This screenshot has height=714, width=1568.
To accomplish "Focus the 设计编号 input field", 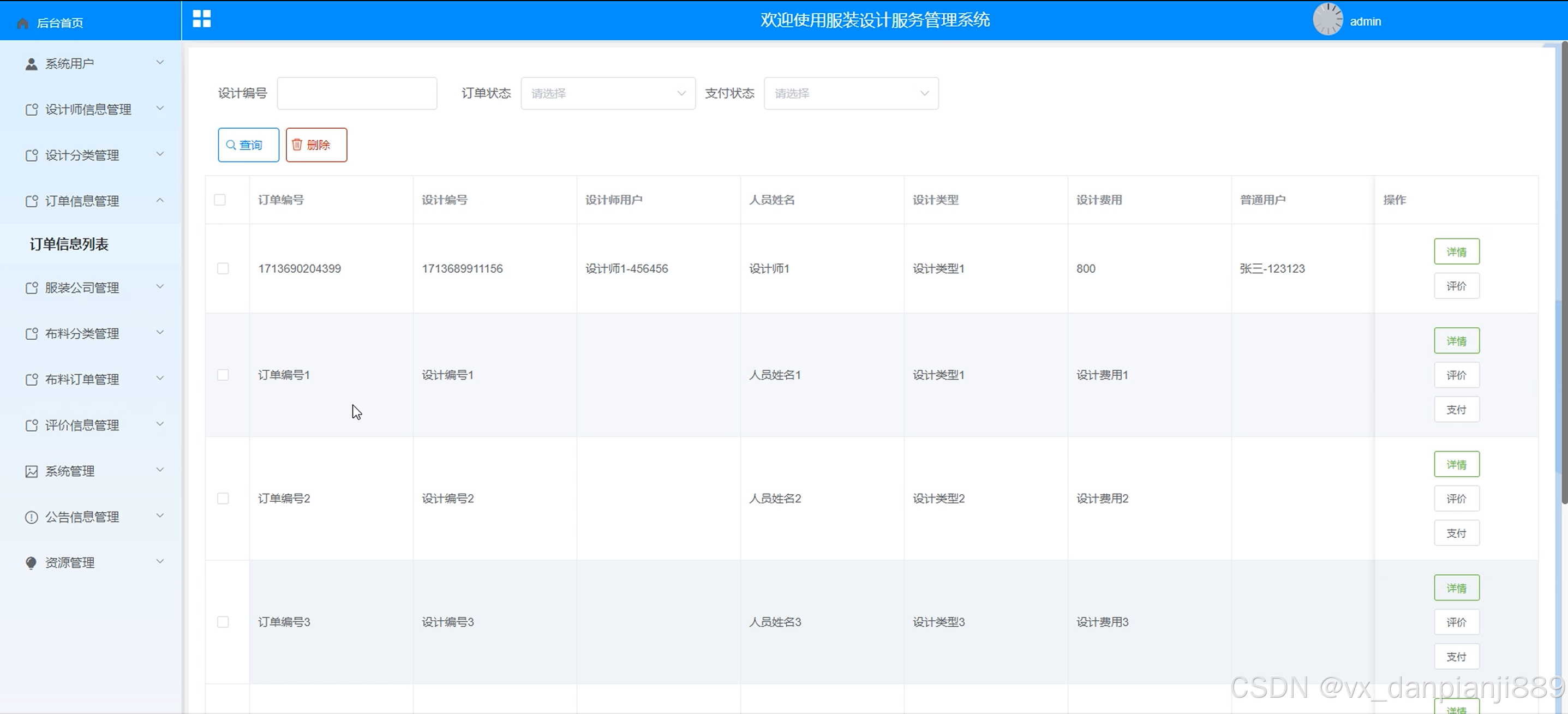I will click(357, 93).
